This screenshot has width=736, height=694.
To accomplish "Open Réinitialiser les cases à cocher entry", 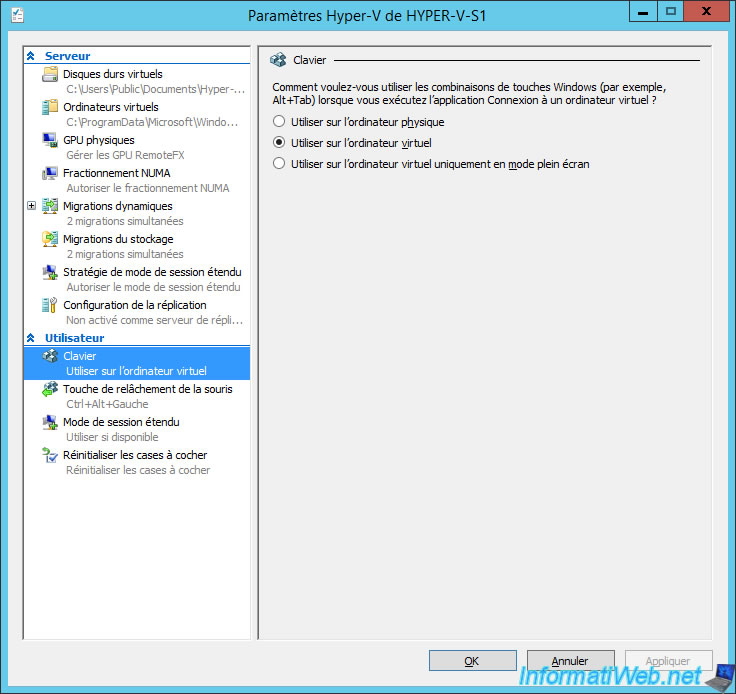I will pyautogui.click(x=135, y=455).
